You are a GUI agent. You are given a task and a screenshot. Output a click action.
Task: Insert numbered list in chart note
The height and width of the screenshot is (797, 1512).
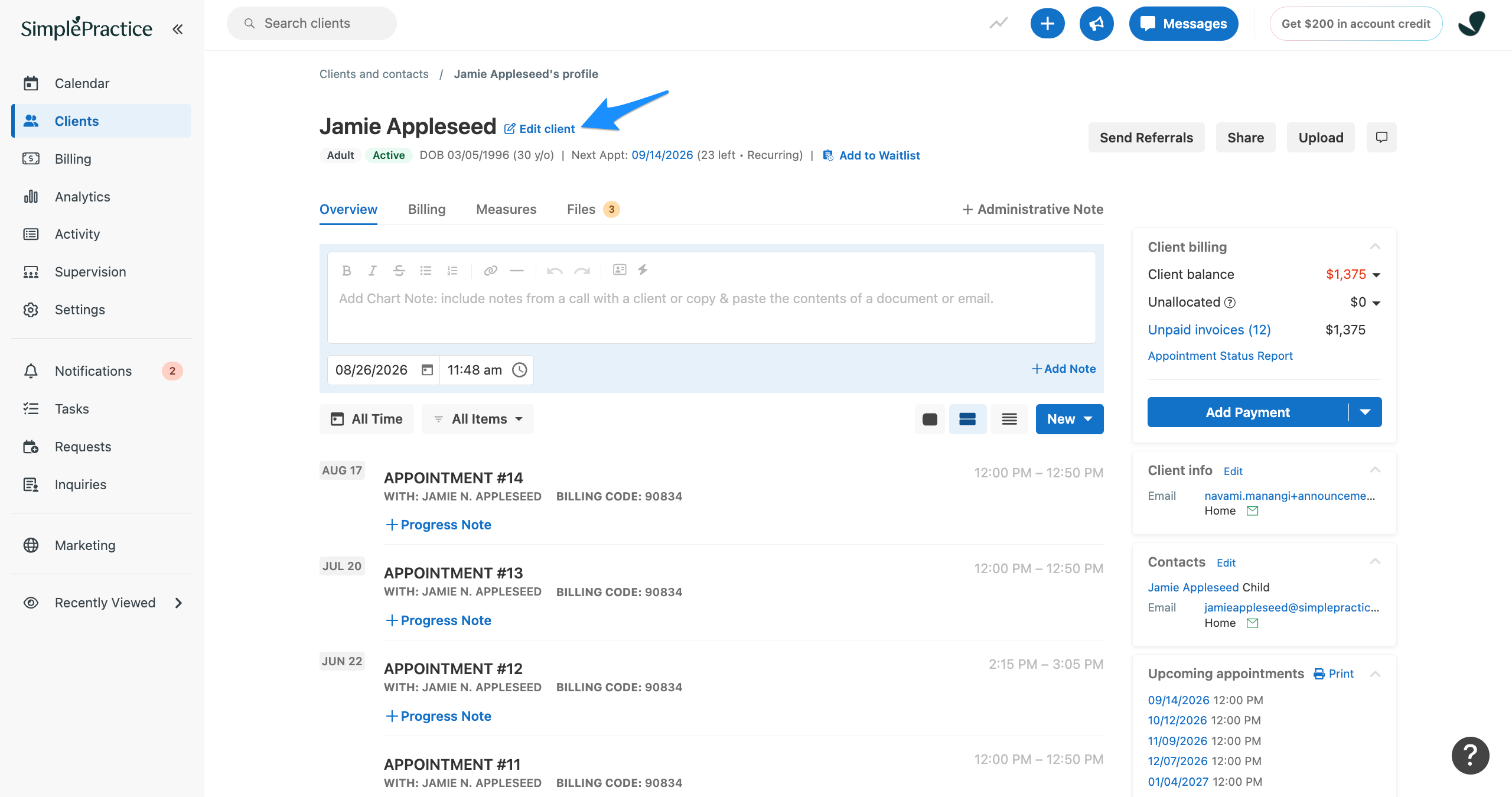(x=452, y=271)
